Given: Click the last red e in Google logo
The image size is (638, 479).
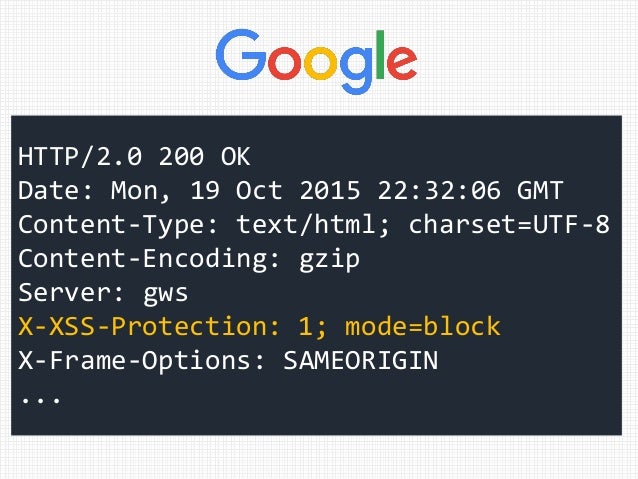Looking at the screenshot, I should pos(402,63).
